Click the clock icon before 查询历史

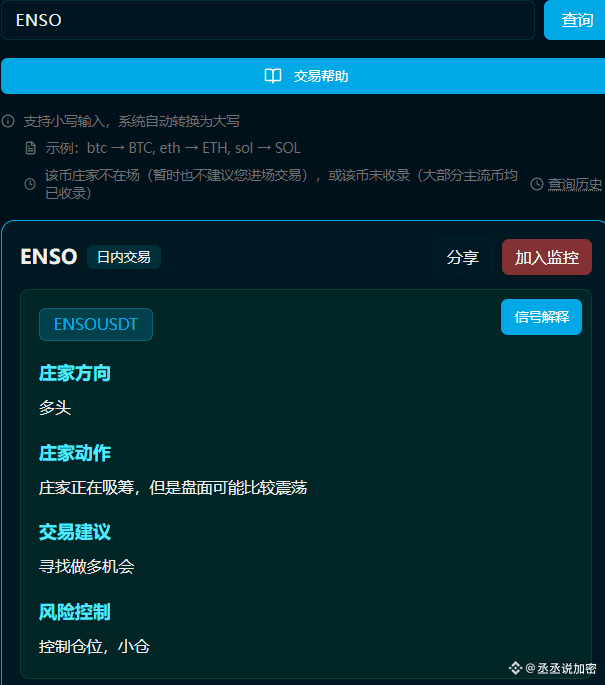537,184
